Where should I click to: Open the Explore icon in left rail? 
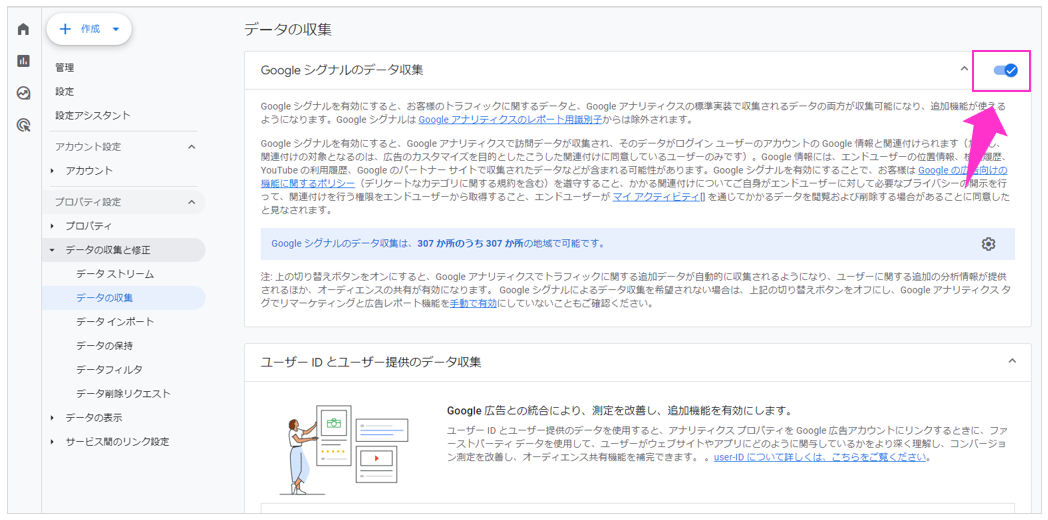[x=23, y=93]
